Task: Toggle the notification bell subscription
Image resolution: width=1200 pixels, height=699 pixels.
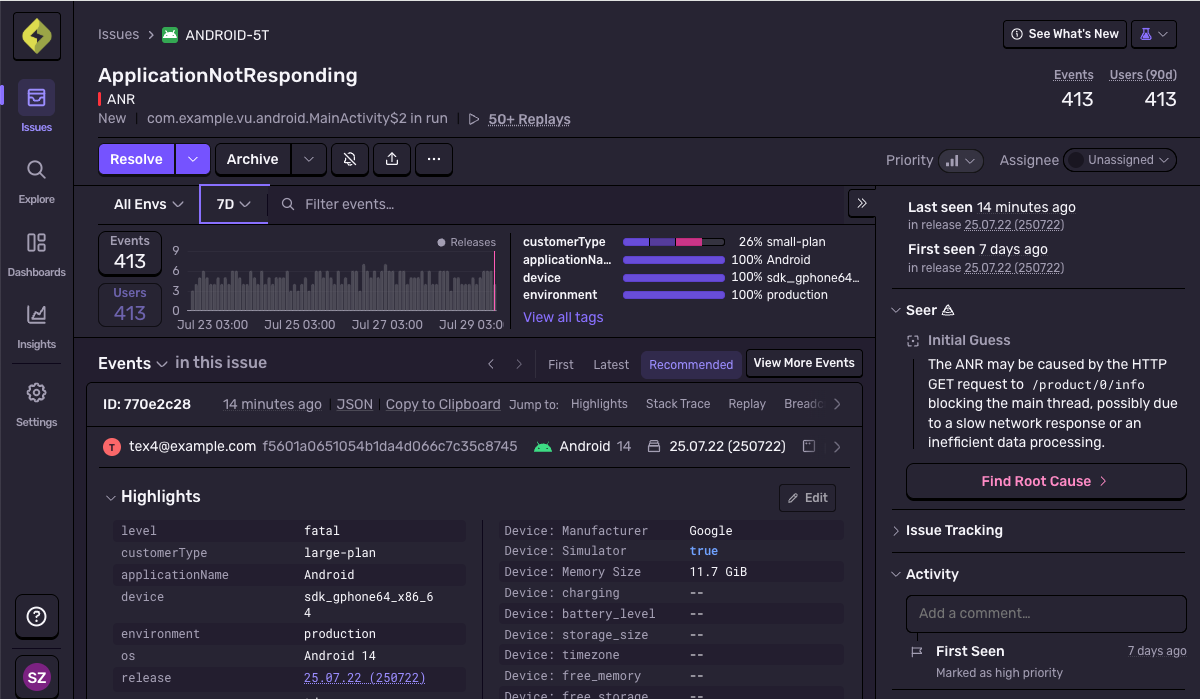Action: coord(349,159)
